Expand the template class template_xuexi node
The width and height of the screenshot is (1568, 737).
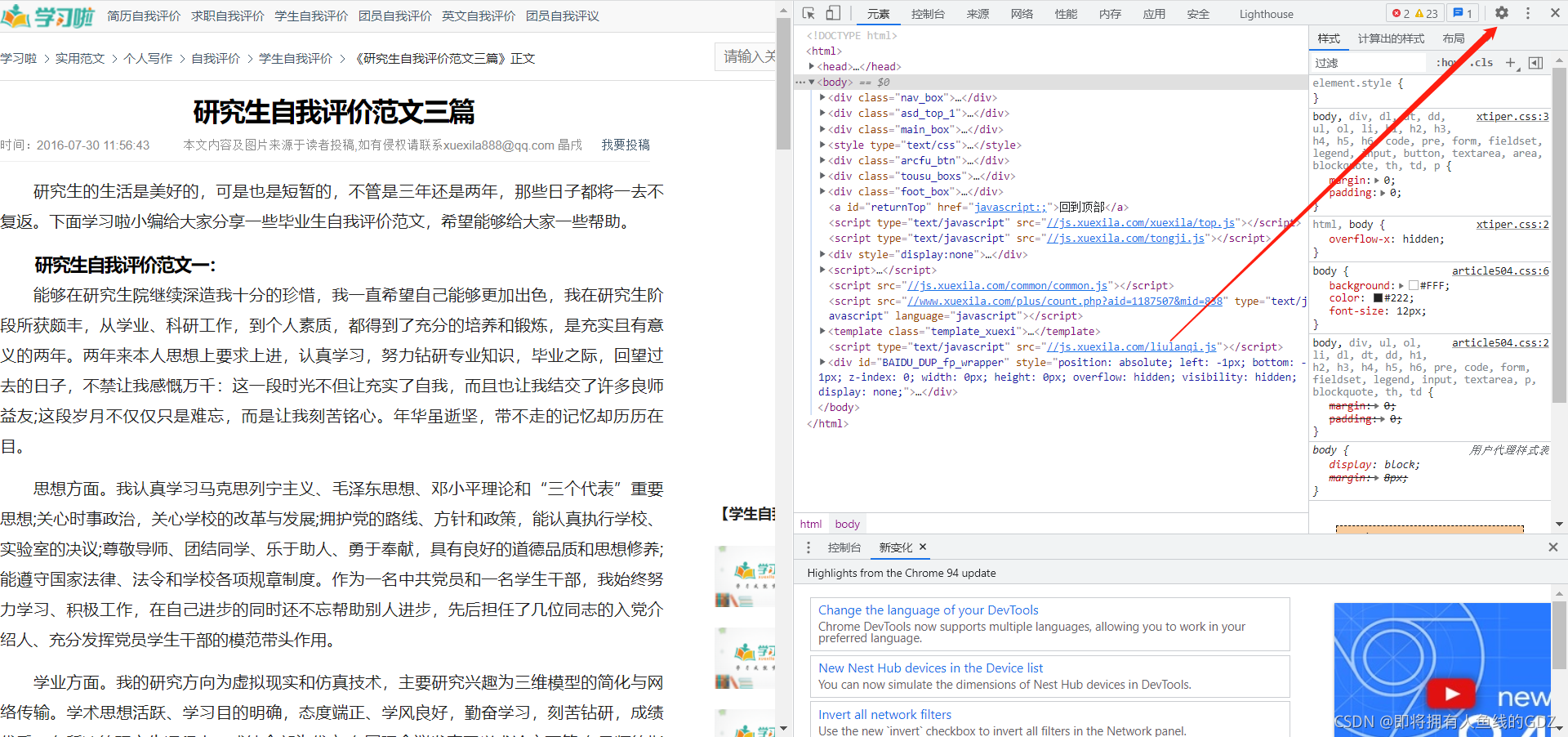(822, 331)
